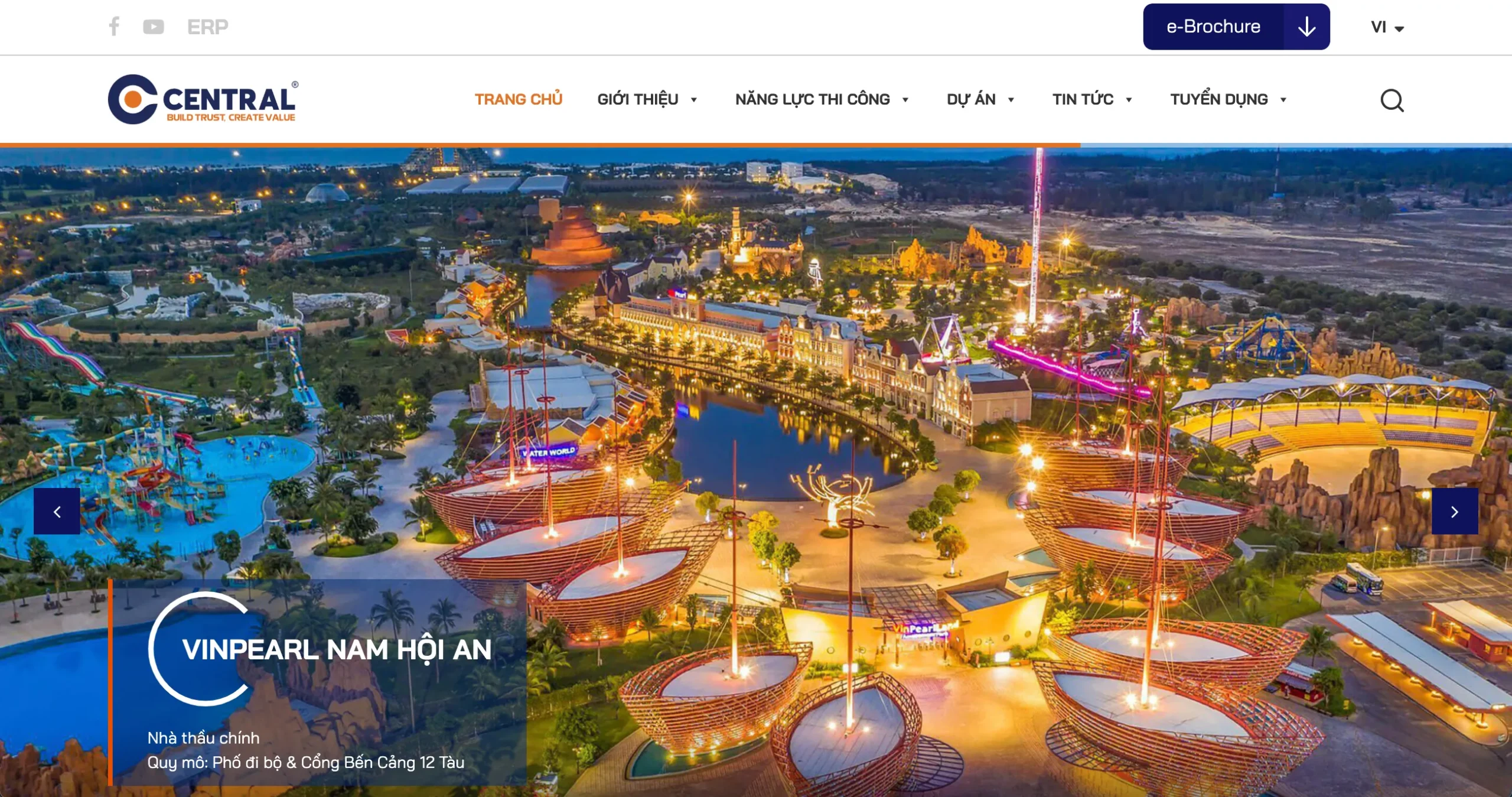
Task: Expand the Tin Tức dropdown arrow
Action: pos(1129,100)
